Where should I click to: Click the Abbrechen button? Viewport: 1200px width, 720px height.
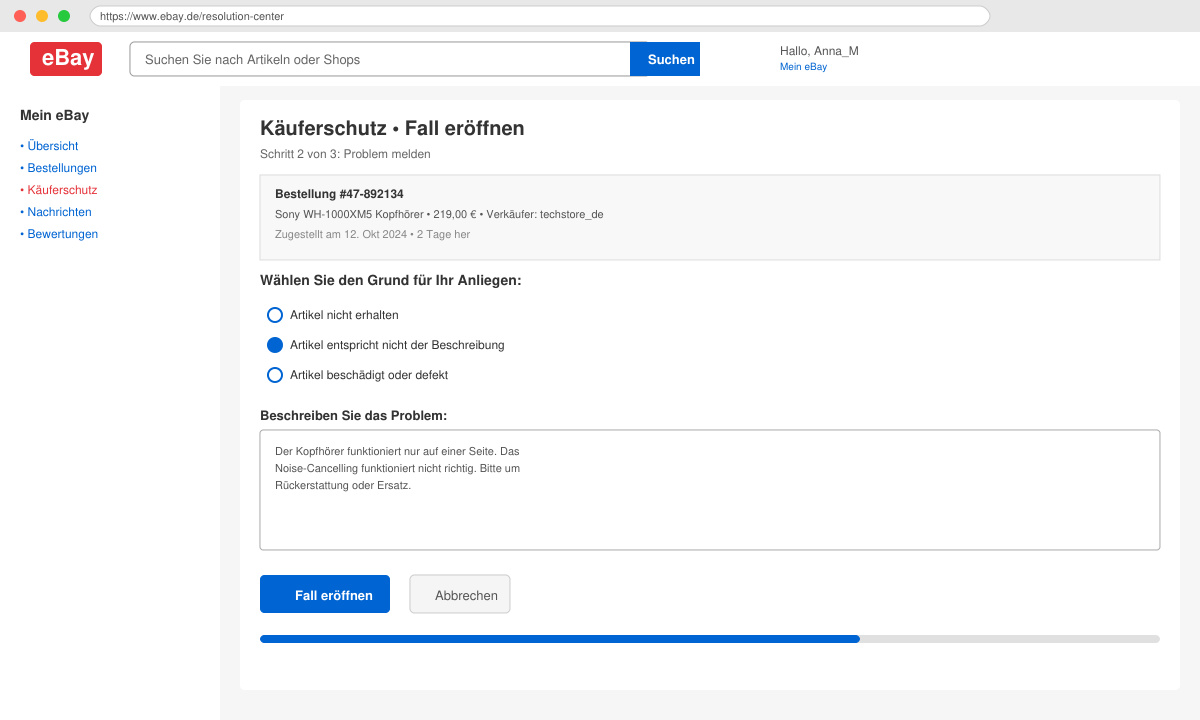[460, 594]
